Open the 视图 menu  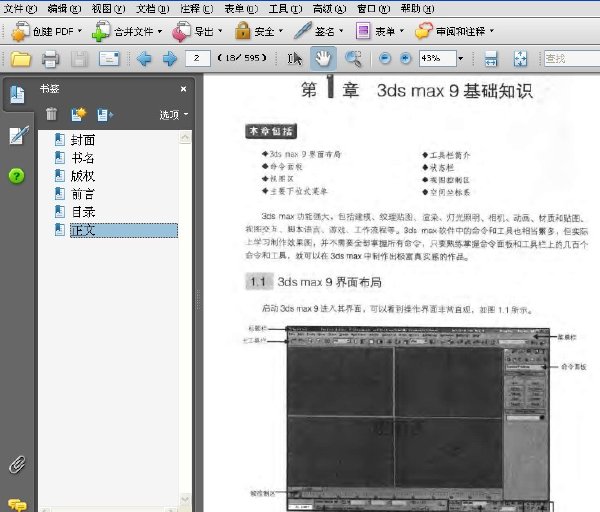click(108, 8)
